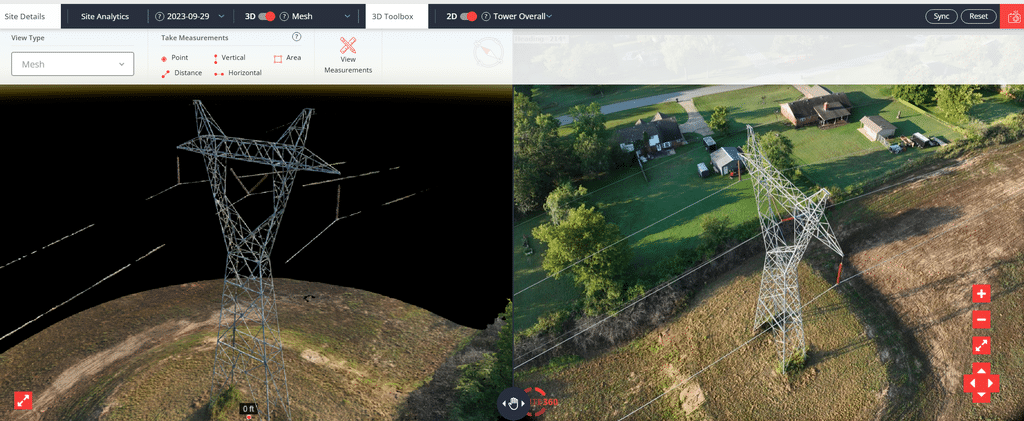This screenshot has height=421, width=1024.
Task: Pan the 2D photo down
Action: pyautogui.click(x=981, y=396)
